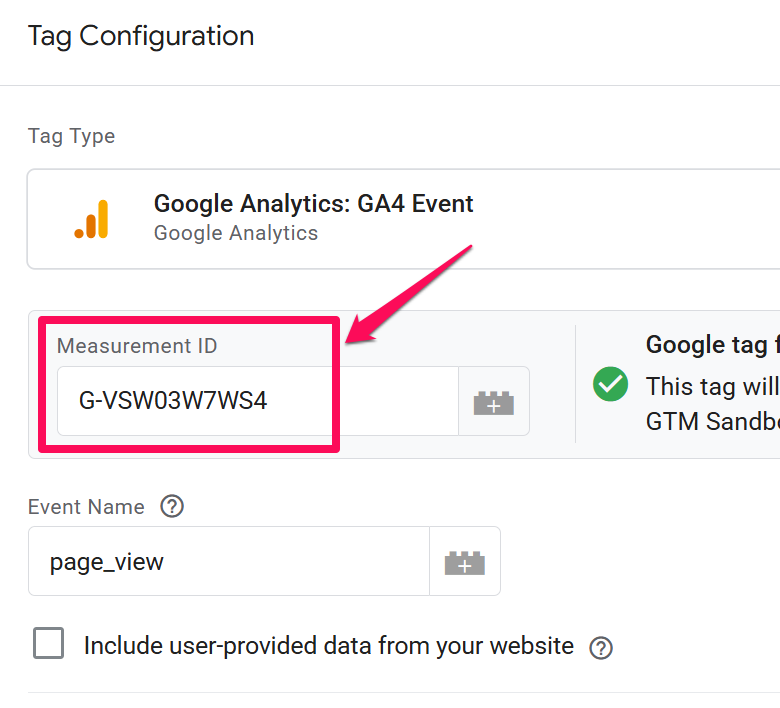780x708 pixels.
Task: Click the green checkmark Google tag status icon
Action: (610, 384)
